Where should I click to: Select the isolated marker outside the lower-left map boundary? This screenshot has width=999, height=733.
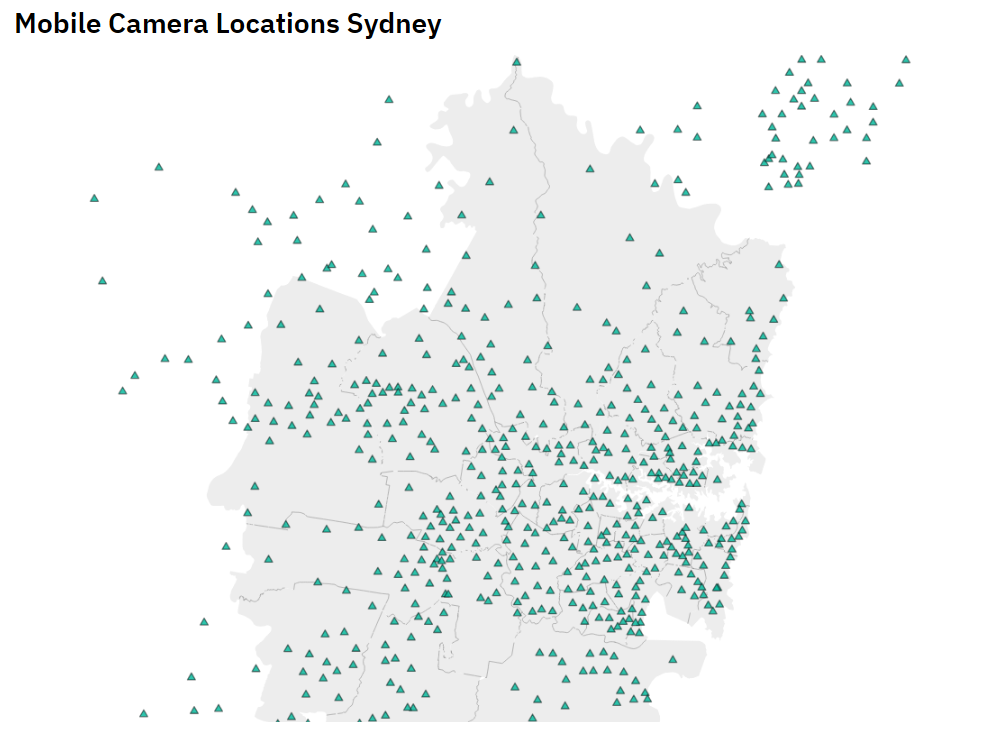[x=204, y=622]
